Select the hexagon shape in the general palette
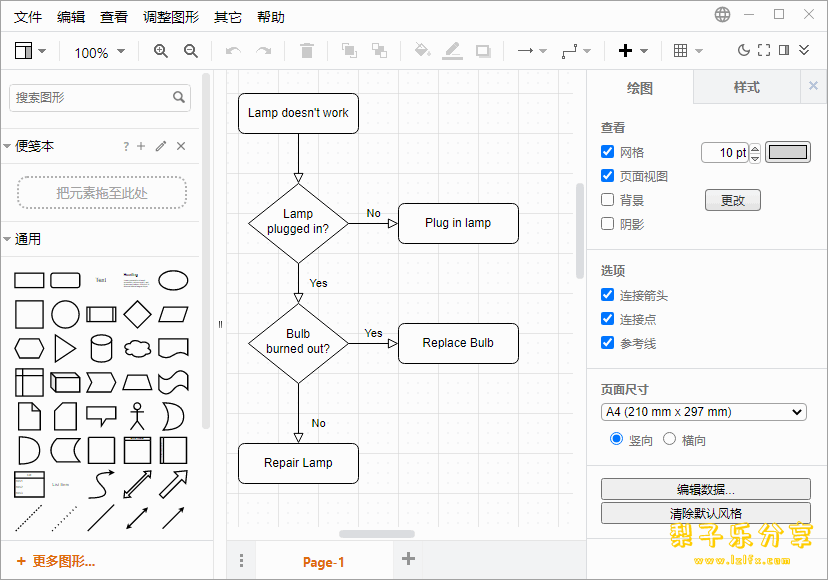This screenshot has height=580, width=828. (x=29, y=349)
